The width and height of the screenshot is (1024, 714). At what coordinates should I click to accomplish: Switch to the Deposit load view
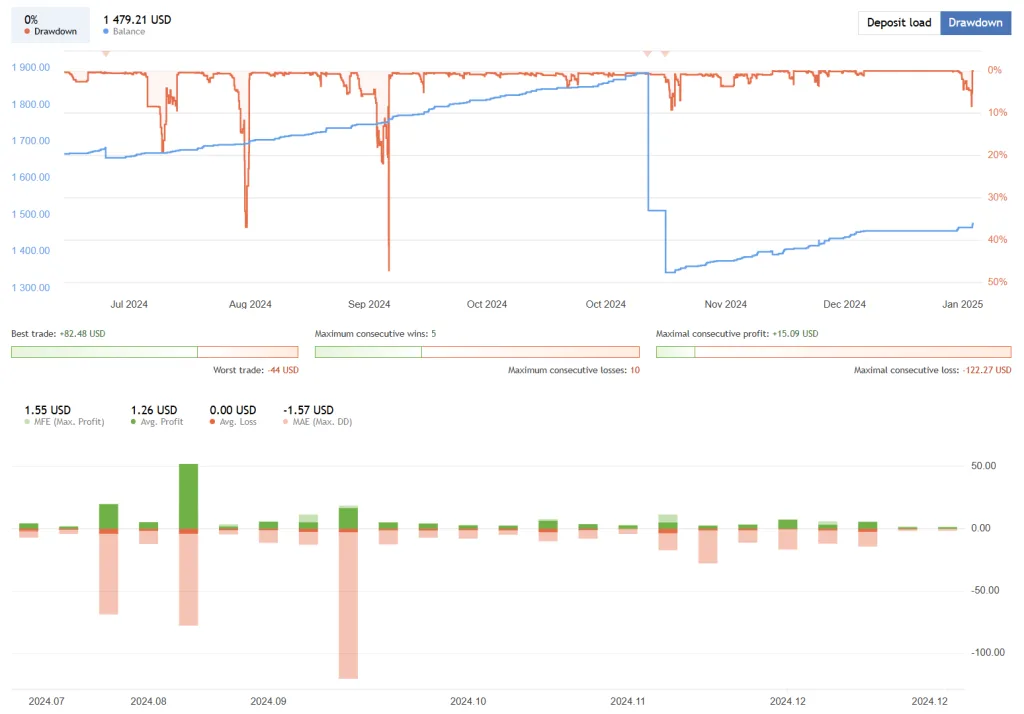[x=898, y=22]
